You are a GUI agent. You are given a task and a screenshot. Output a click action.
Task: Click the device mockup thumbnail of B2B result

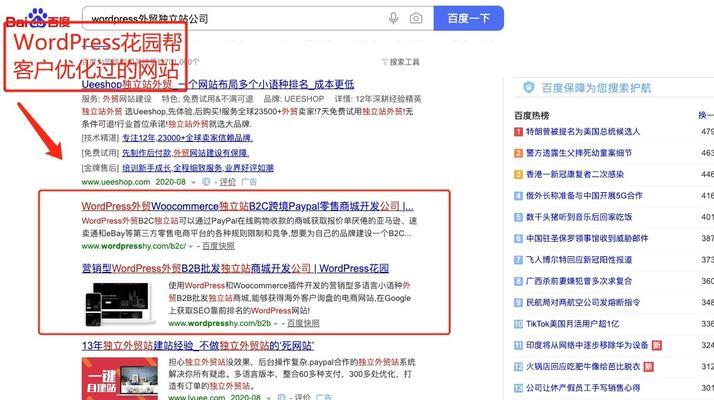click(119, 304)
